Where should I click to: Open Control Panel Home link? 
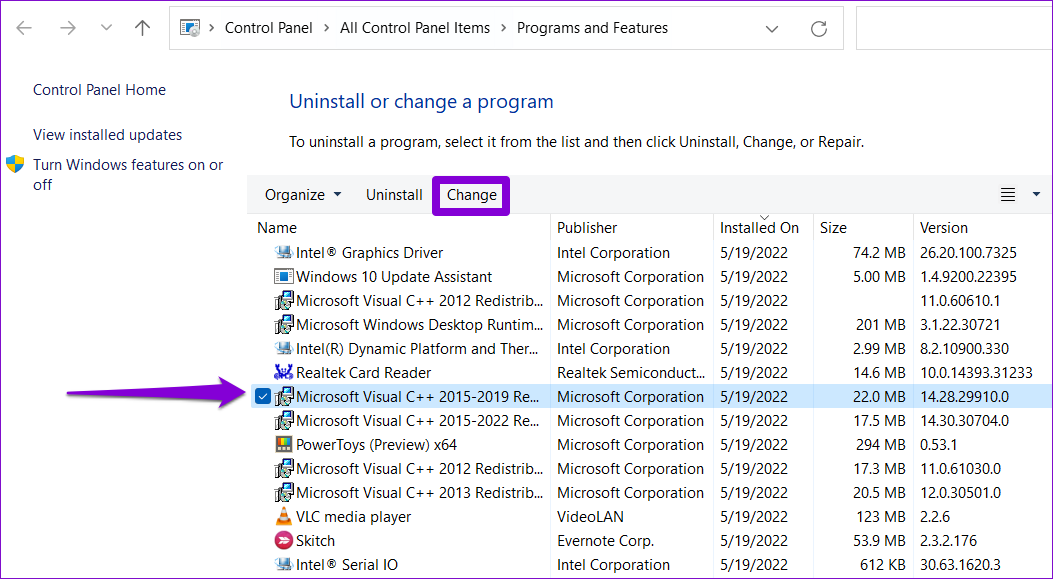pos(99,90)
